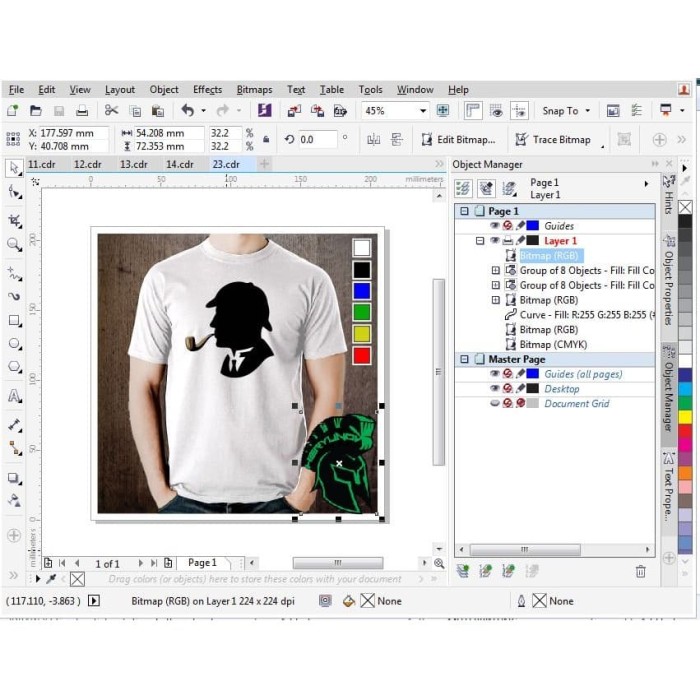Toggle visibility eye of Layer 1
Viewport: 700px width, 700px height.
point(494,241)
